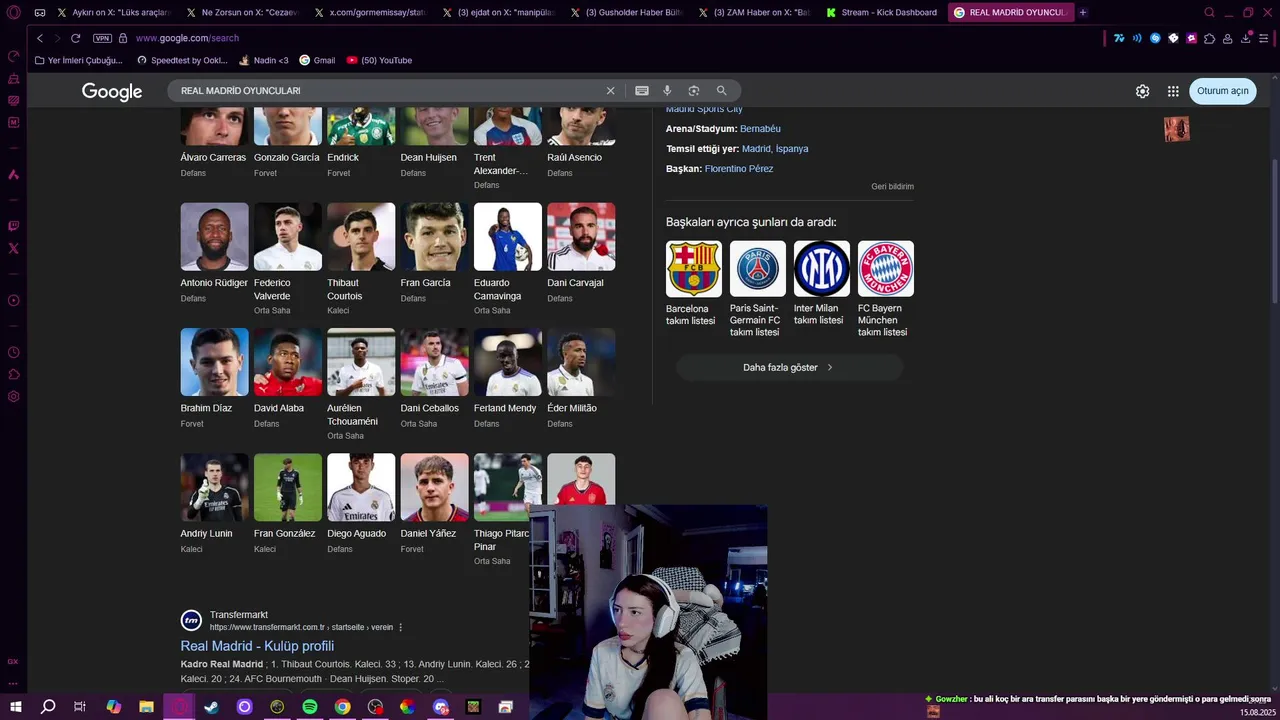Open the profile account icon in toolbar
This screenshot has height=720, width=1280.
pyautogui.click(x=1228, y=38)
